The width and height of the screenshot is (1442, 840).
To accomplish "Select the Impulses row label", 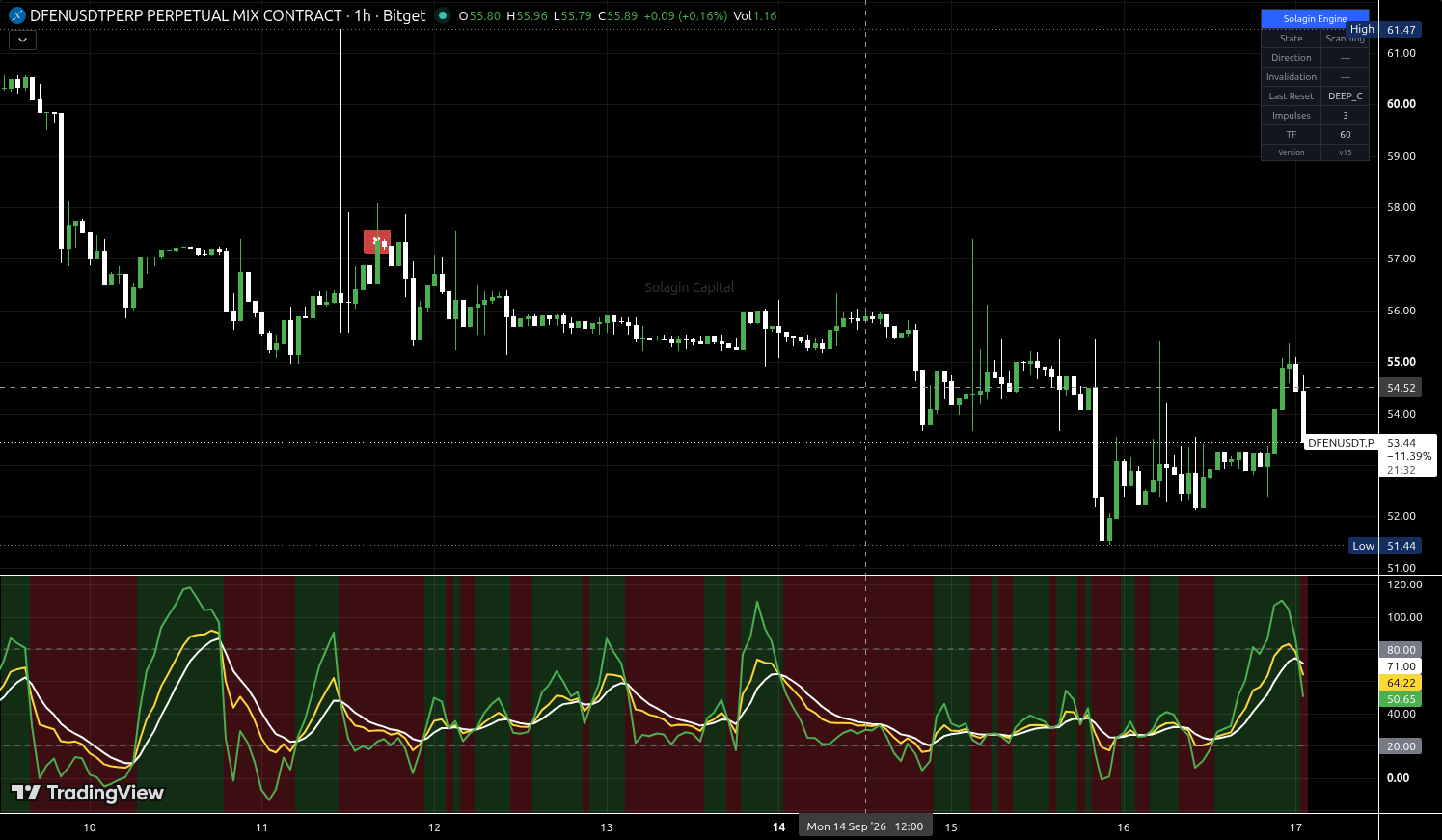I will 1291,116.
